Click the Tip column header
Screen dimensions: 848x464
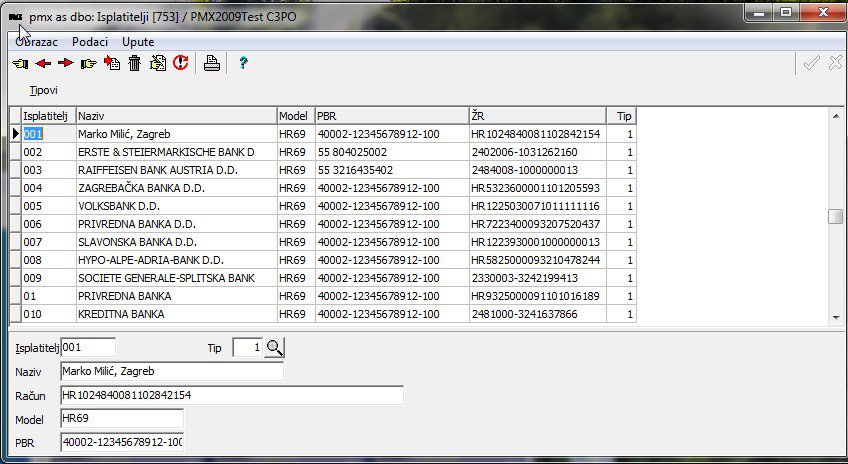click(621, 116)
